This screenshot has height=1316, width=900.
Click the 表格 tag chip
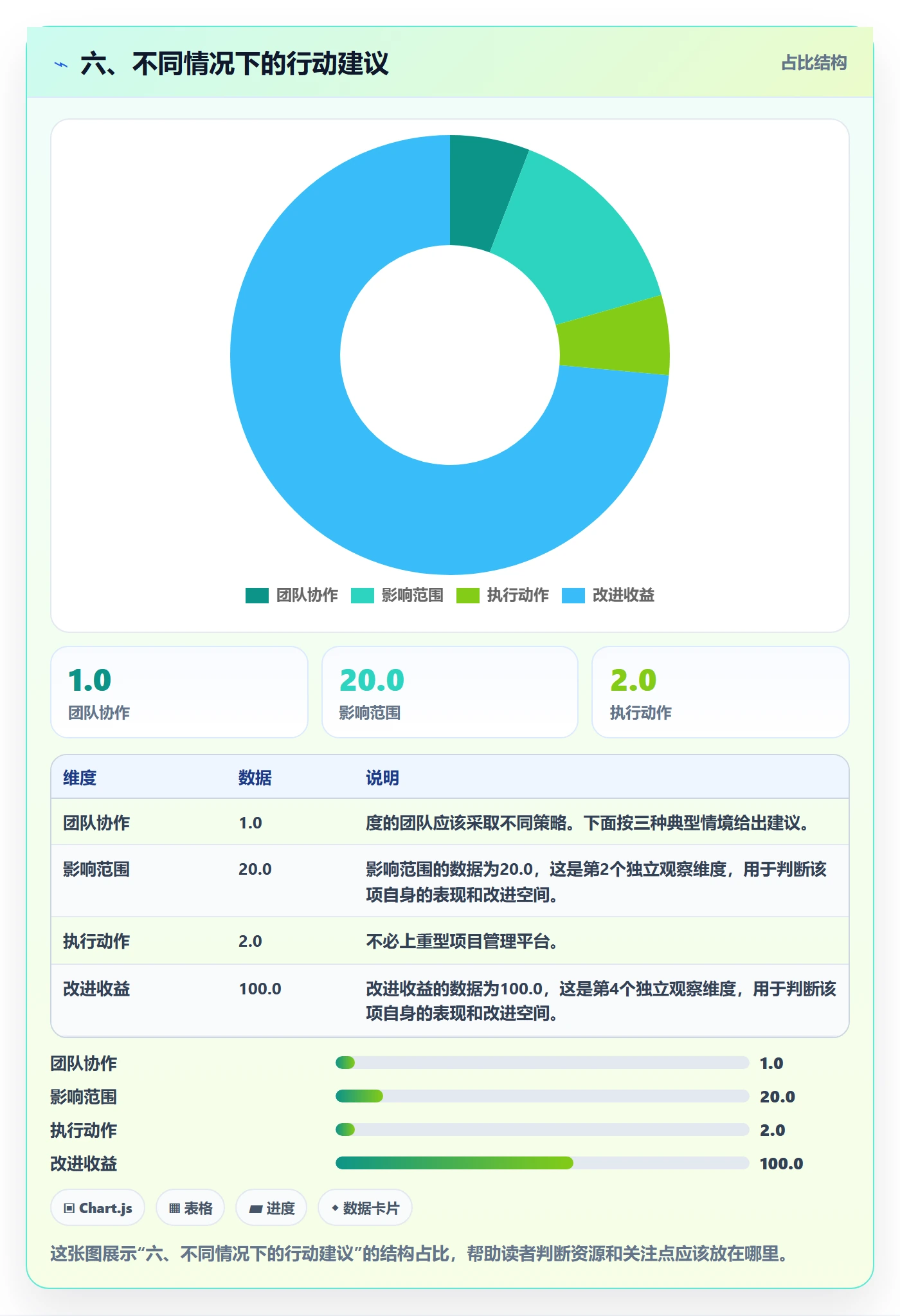pos(190,1208)
